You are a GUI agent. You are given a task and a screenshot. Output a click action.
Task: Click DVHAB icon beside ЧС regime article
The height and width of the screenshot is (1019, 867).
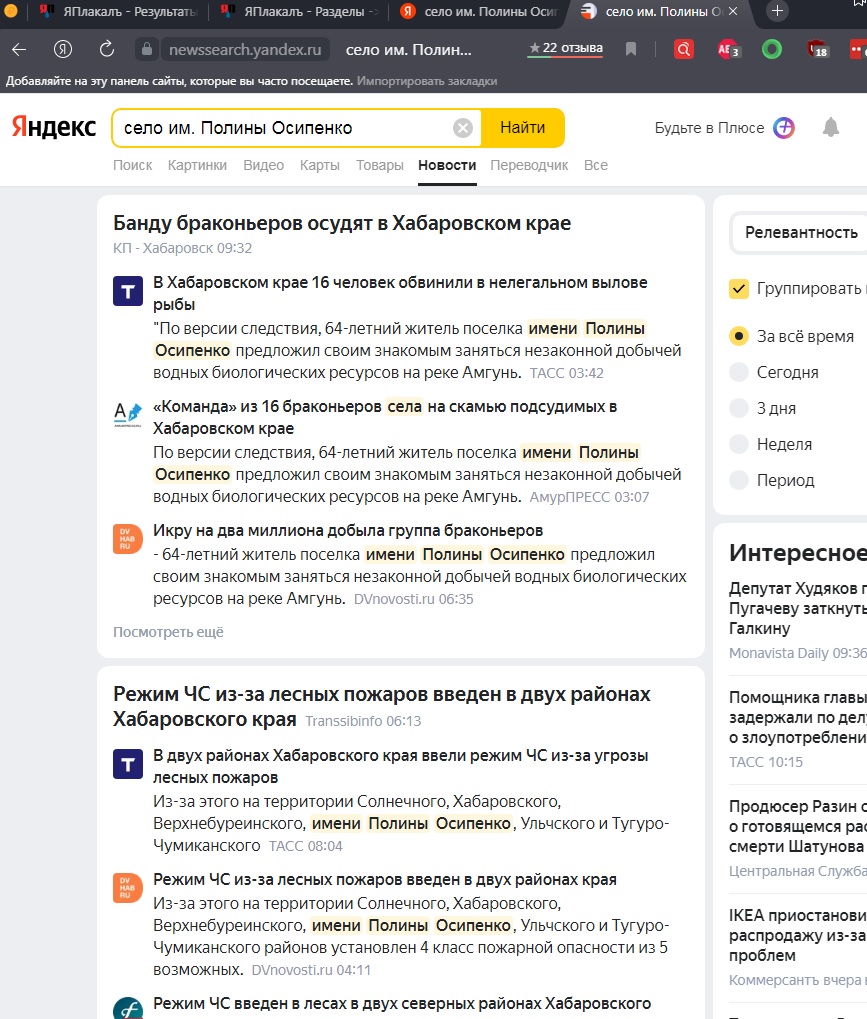click(128, 888)
